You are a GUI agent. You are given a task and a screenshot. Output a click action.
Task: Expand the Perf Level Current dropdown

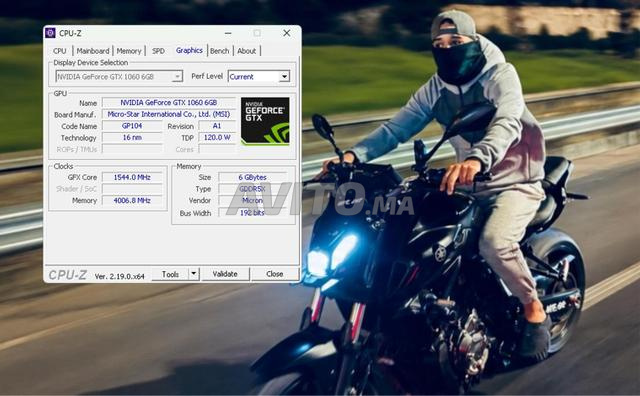259,77
